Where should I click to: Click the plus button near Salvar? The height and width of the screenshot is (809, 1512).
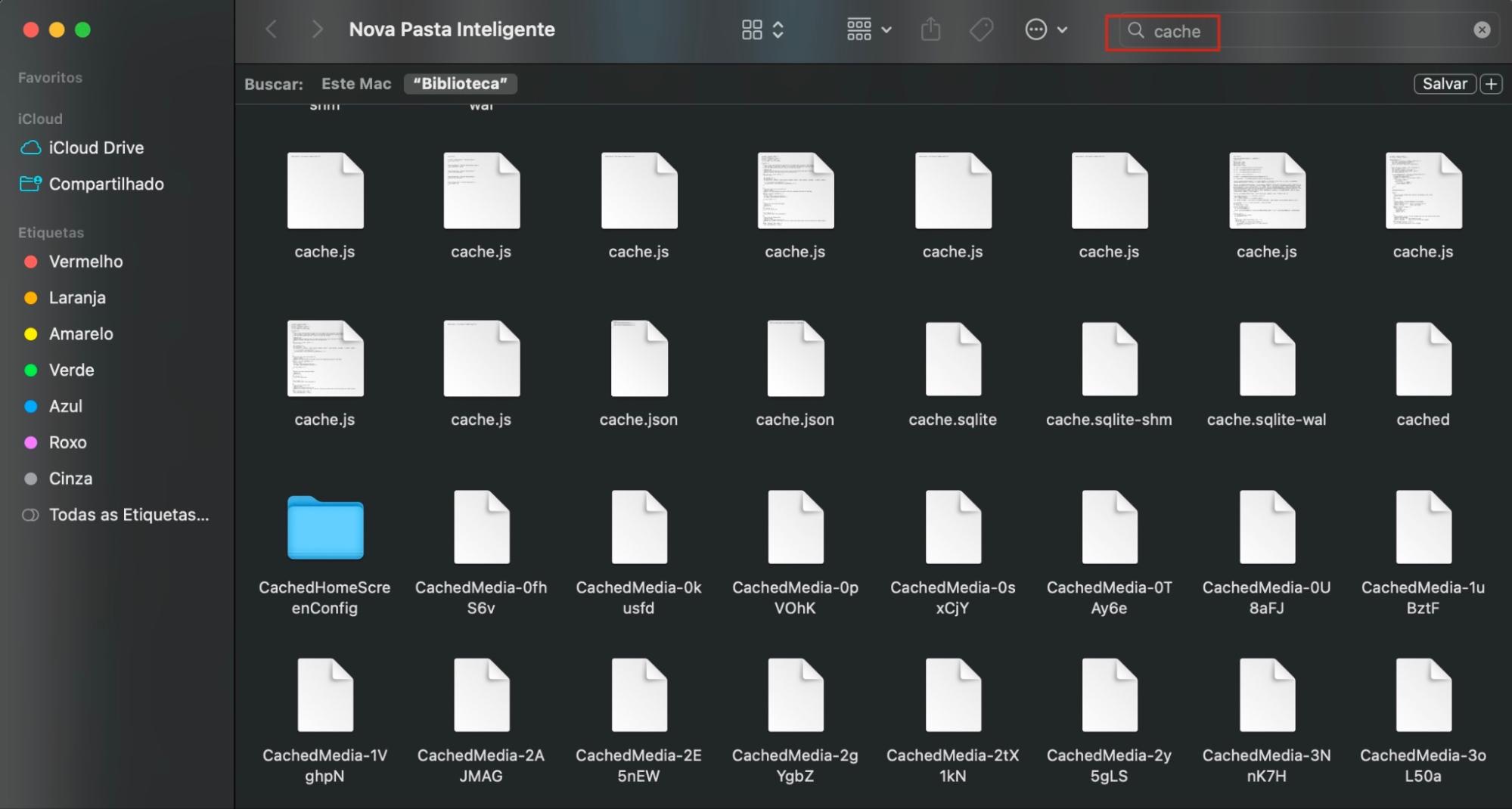(x=1491, y=83)
